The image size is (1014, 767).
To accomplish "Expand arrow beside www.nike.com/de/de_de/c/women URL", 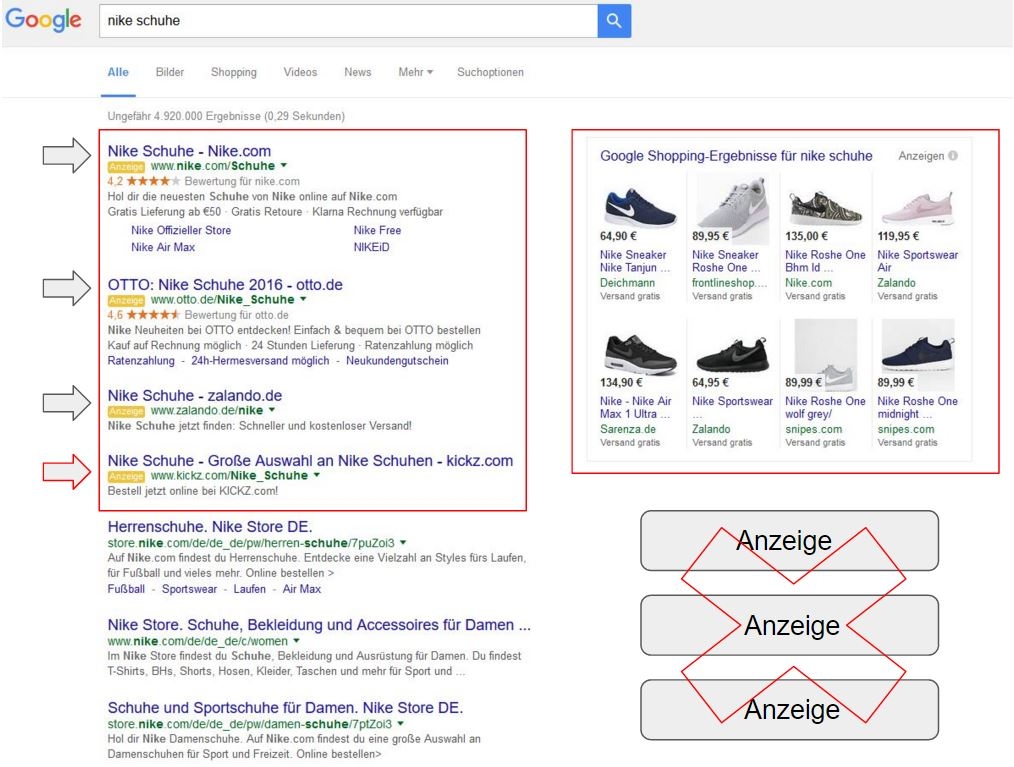I will (x=296, y=641).
